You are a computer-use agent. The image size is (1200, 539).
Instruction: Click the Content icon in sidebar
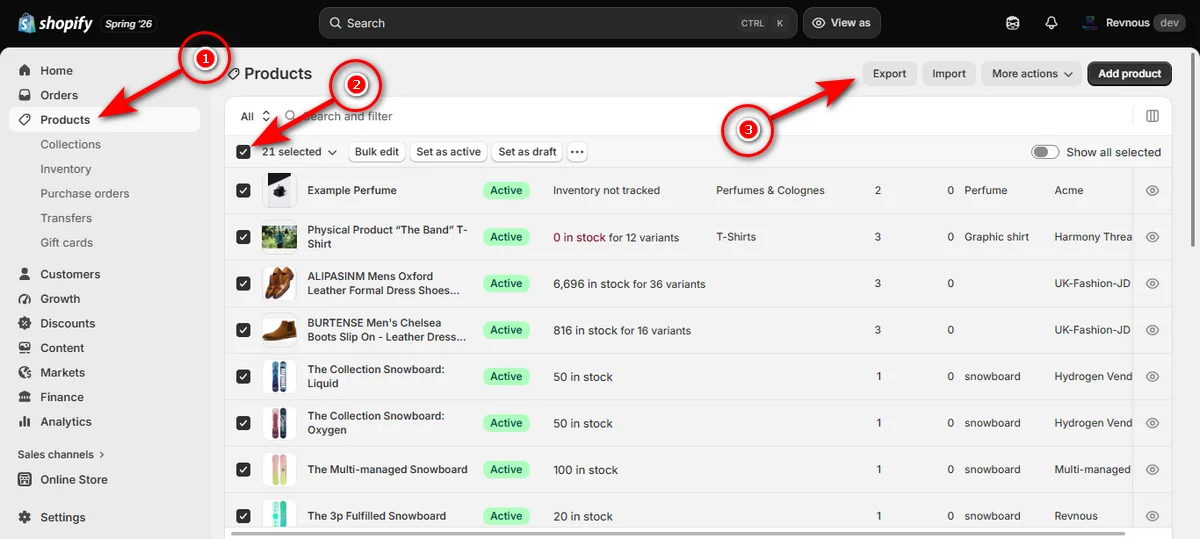pos(25,348)
